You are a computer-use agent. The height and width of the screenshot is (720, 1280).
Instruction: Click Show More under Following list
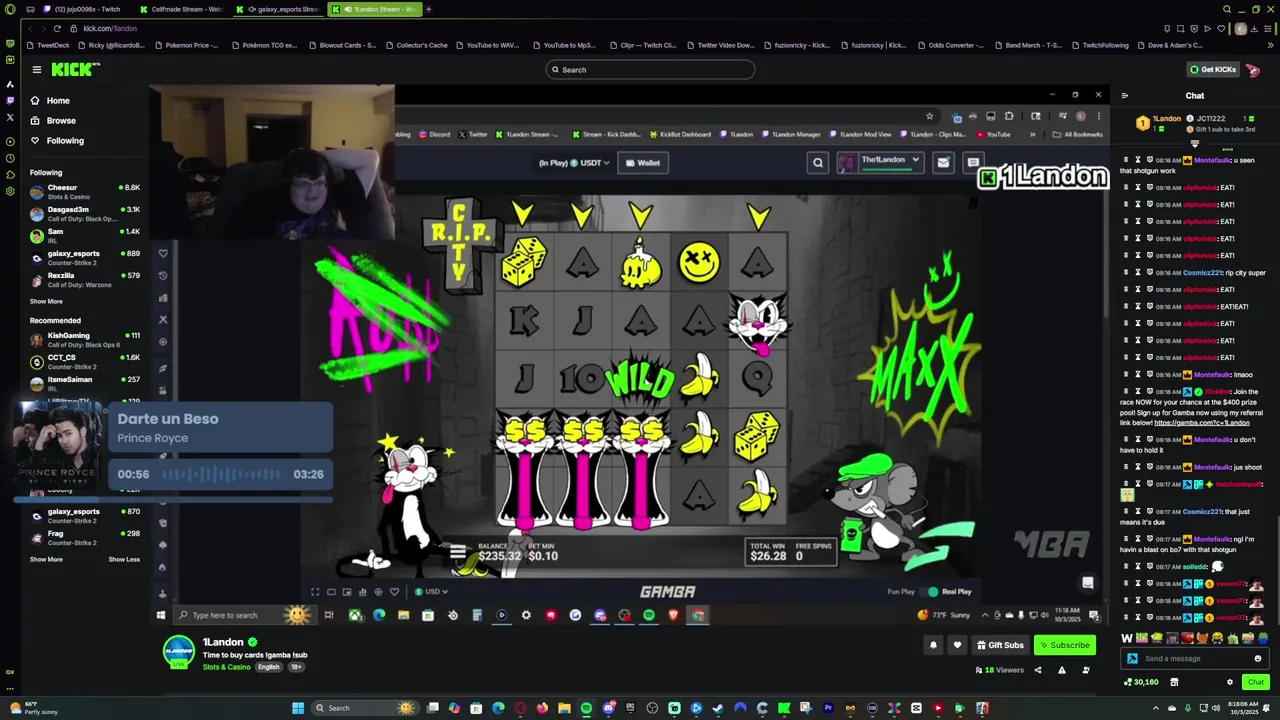(x=46, y=301)
